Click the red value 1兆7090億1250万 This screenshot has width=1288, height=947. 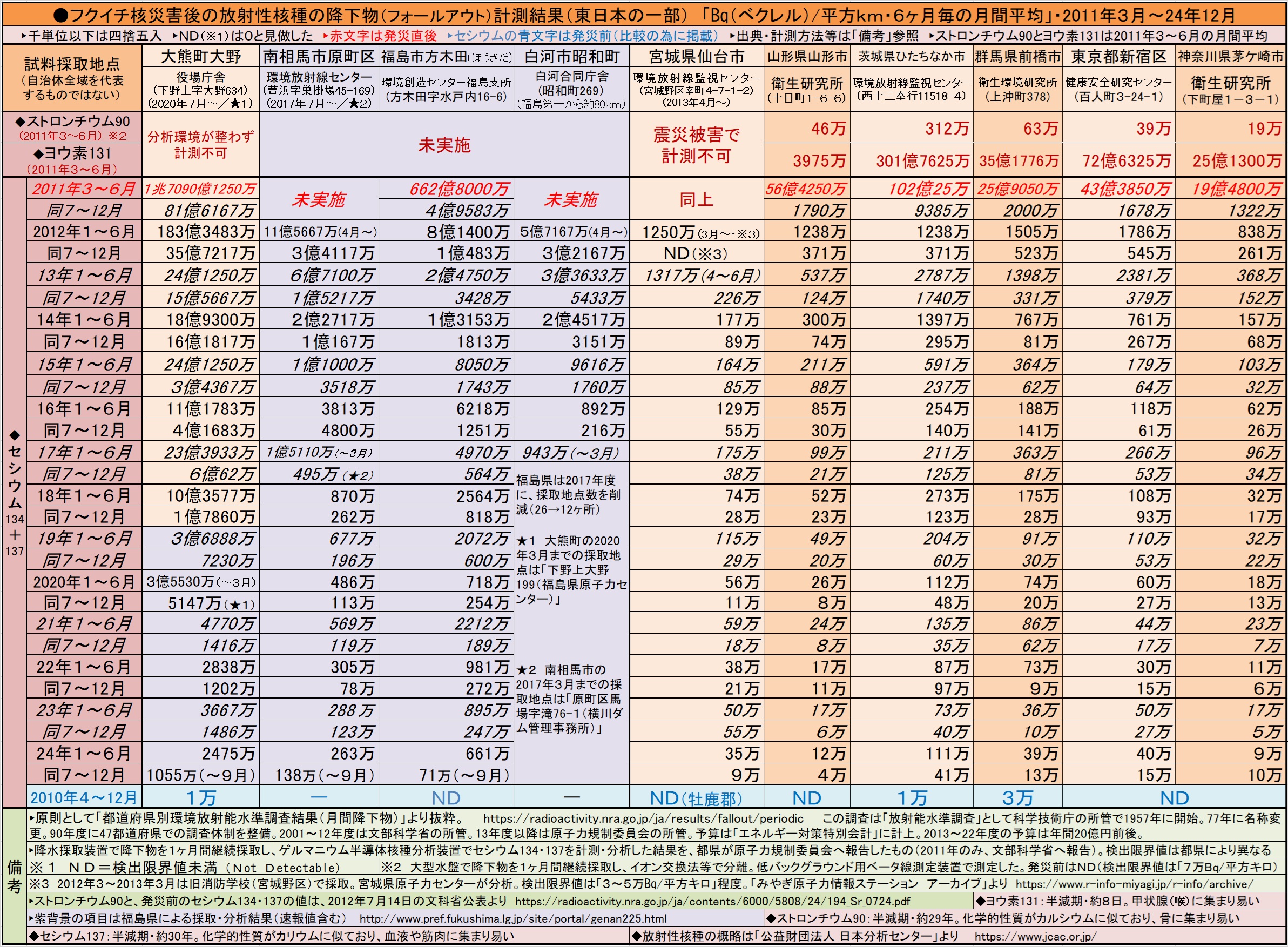(x=200, y=188)
